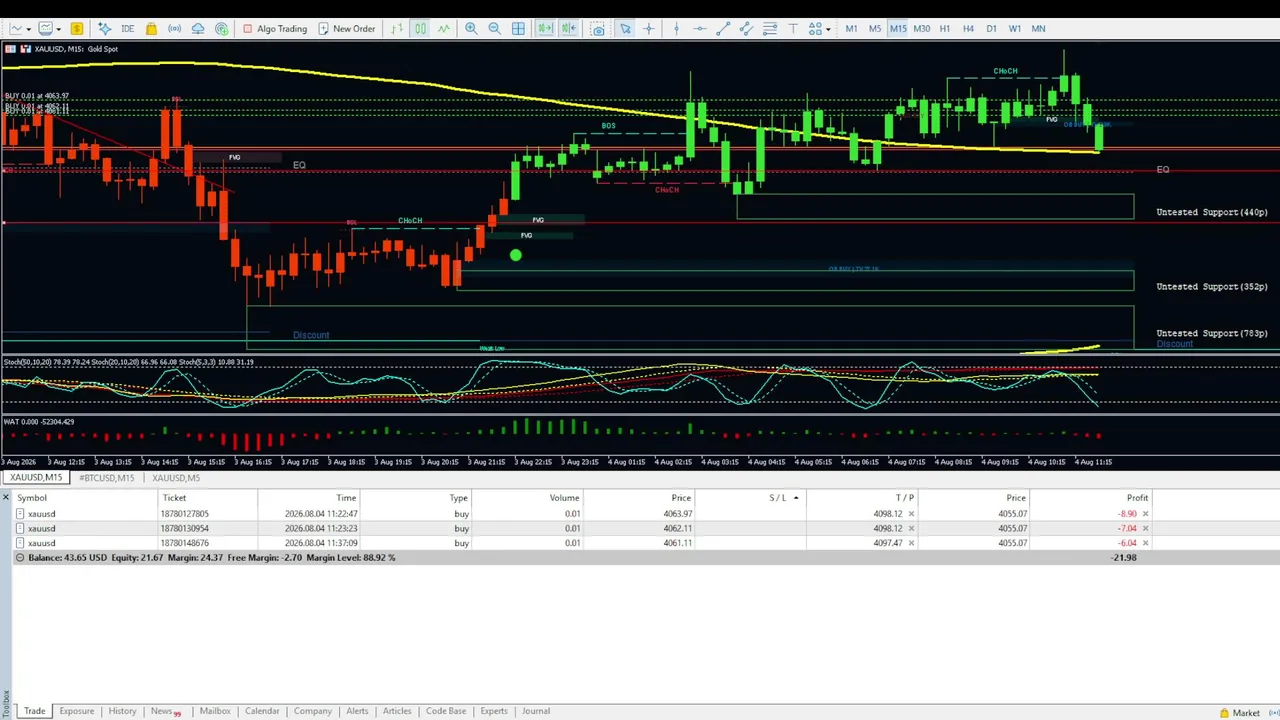Draw an equidistant channel
The image size is (1280, 720).
pyautogui.click(x=746, y=28)
